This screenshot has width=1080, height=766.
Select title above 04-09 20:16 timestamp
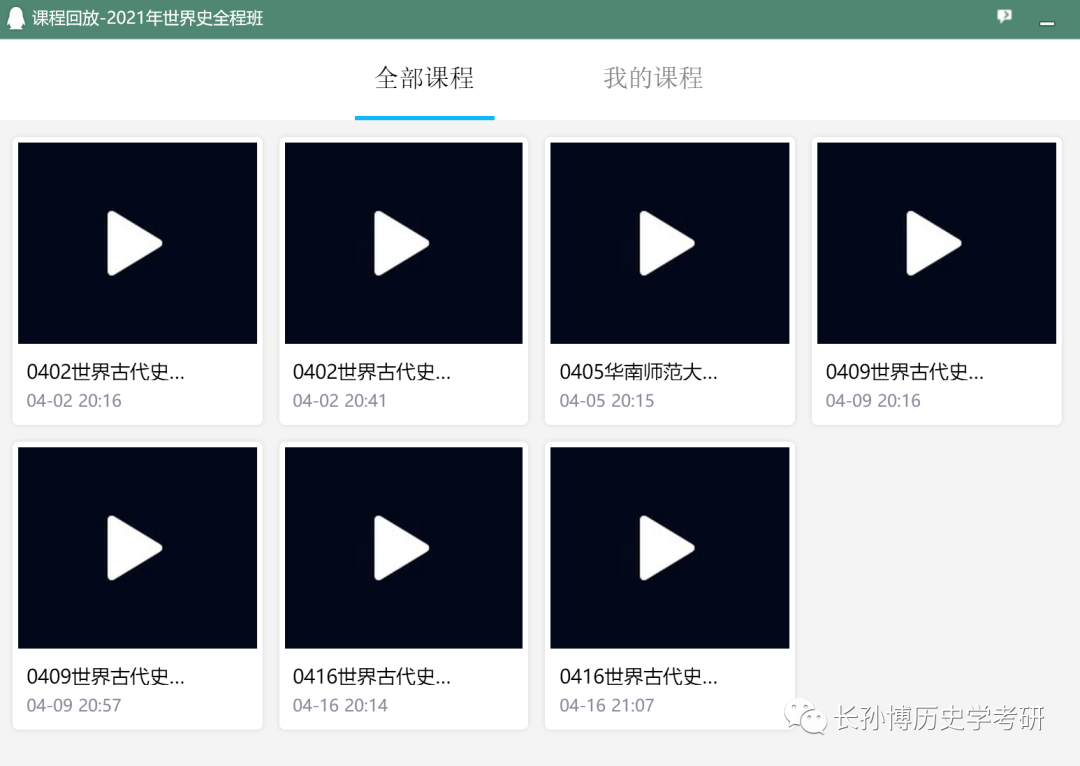[x=904, y=372]
